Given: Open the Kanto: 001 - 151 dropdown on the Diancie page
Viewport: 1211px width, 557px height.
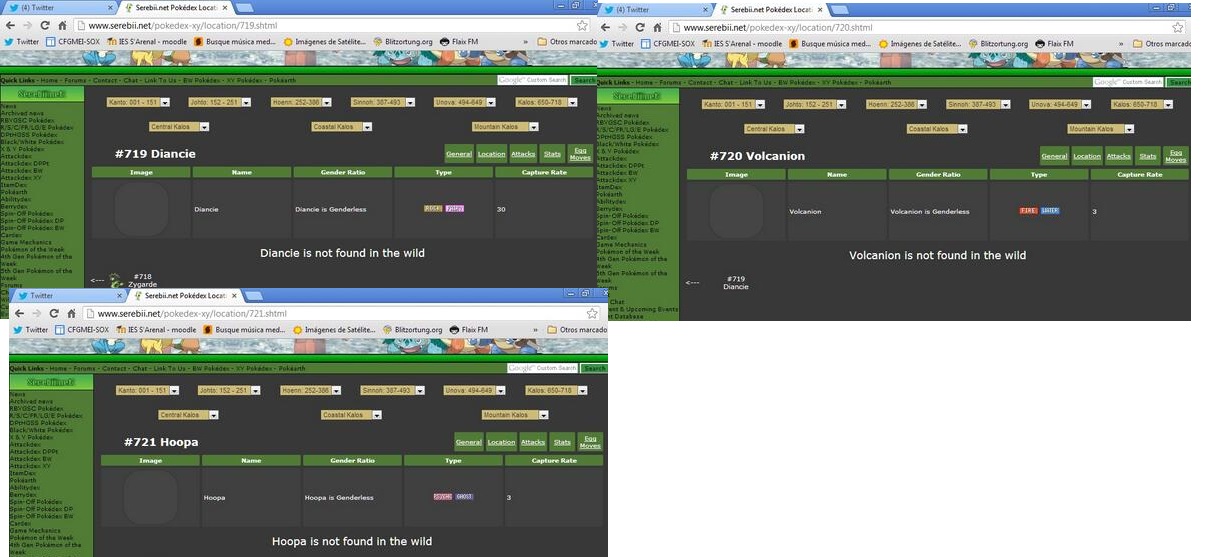Looking at the screenshot, I should click(138, 102).
